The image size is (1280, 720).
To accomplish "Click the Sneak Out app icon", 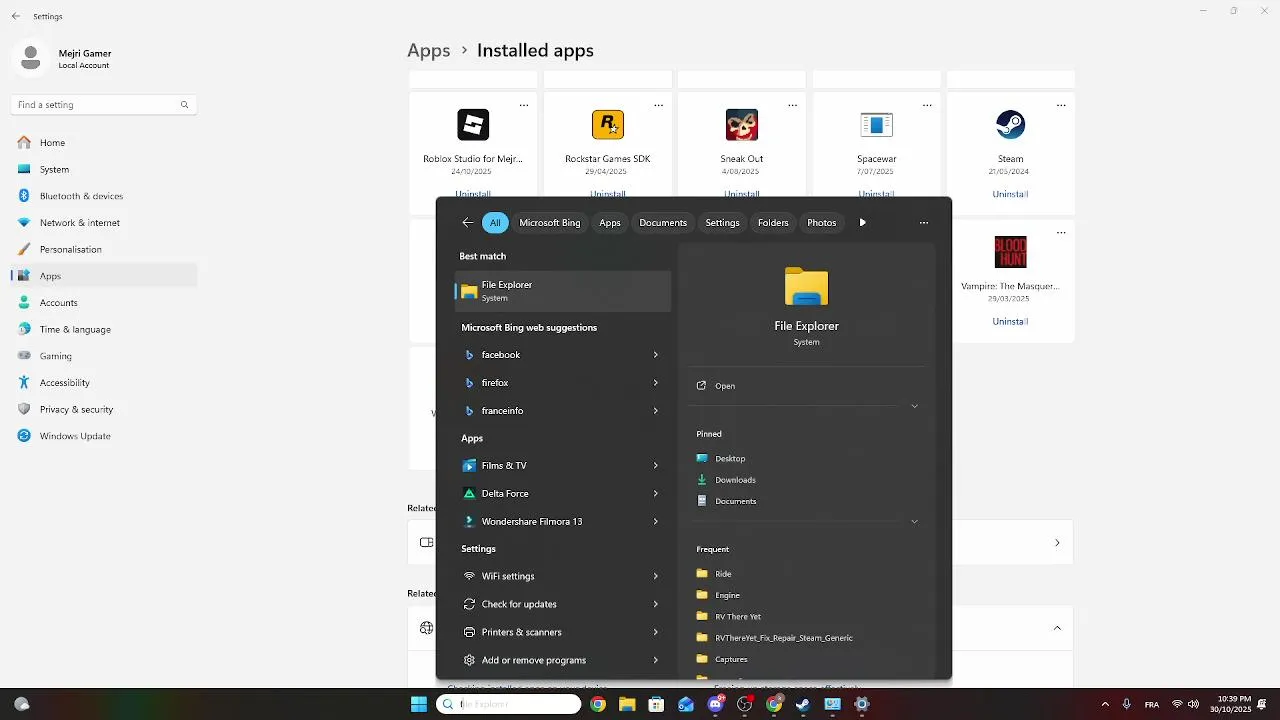I will [742, 125].
